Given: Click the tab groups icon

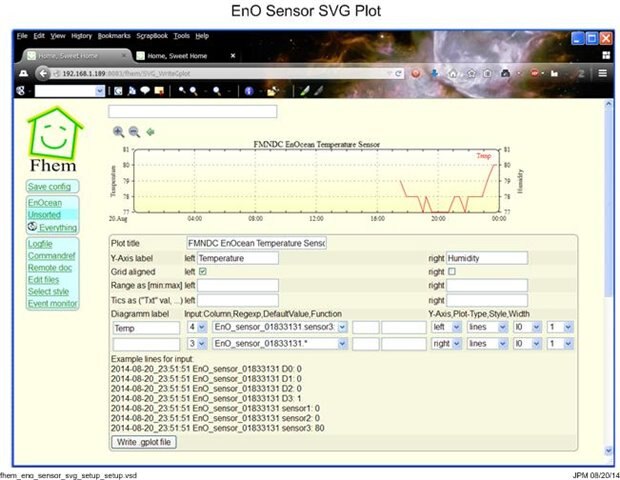Looking at the screenshot, I should pyautogui.click(x=606, y=55).
